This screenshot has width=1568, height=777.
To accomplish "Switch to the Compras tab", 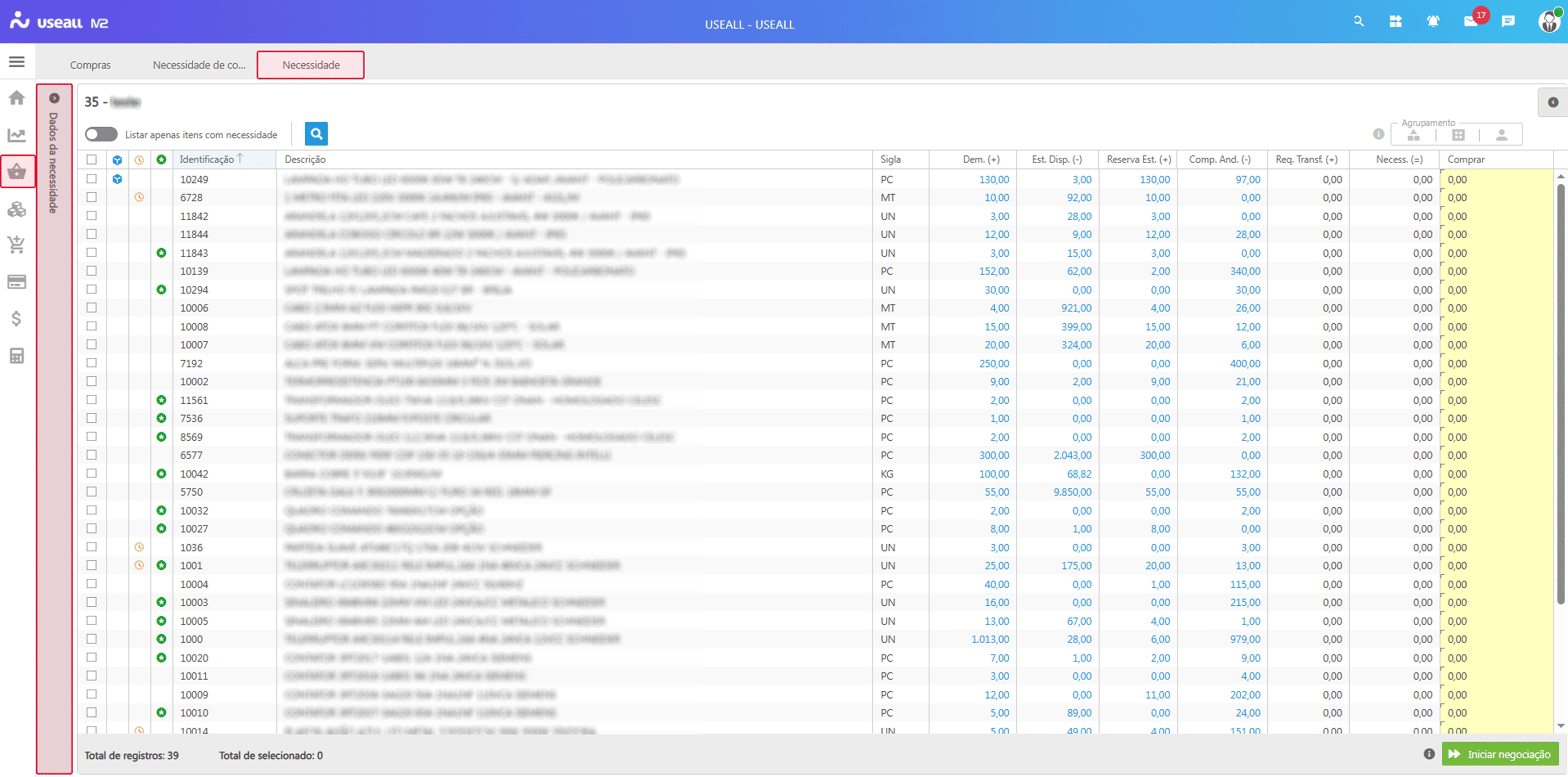I will tap(90, 65).
